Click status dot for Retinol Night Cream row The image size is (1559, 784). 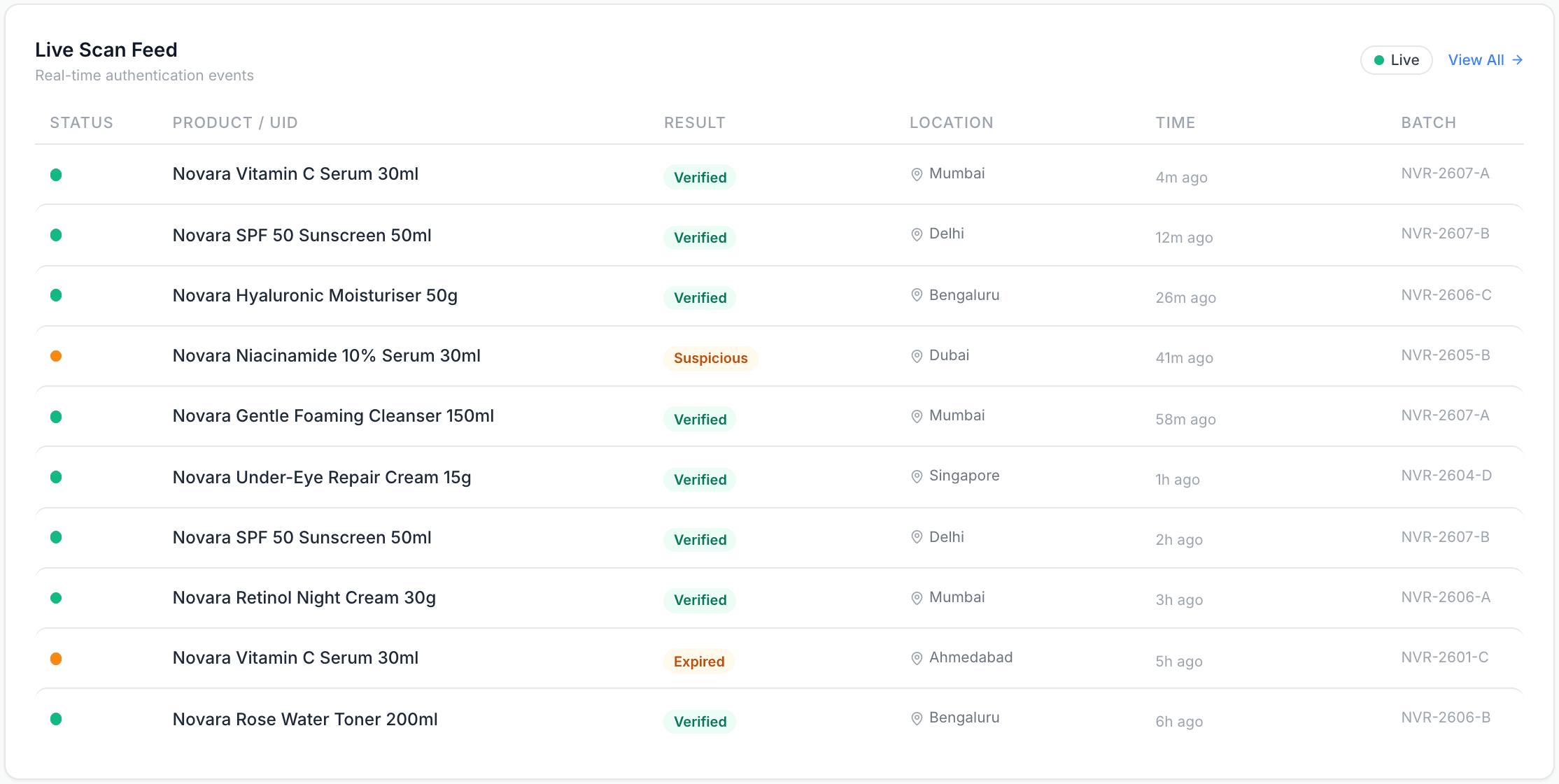coord(56,598)
